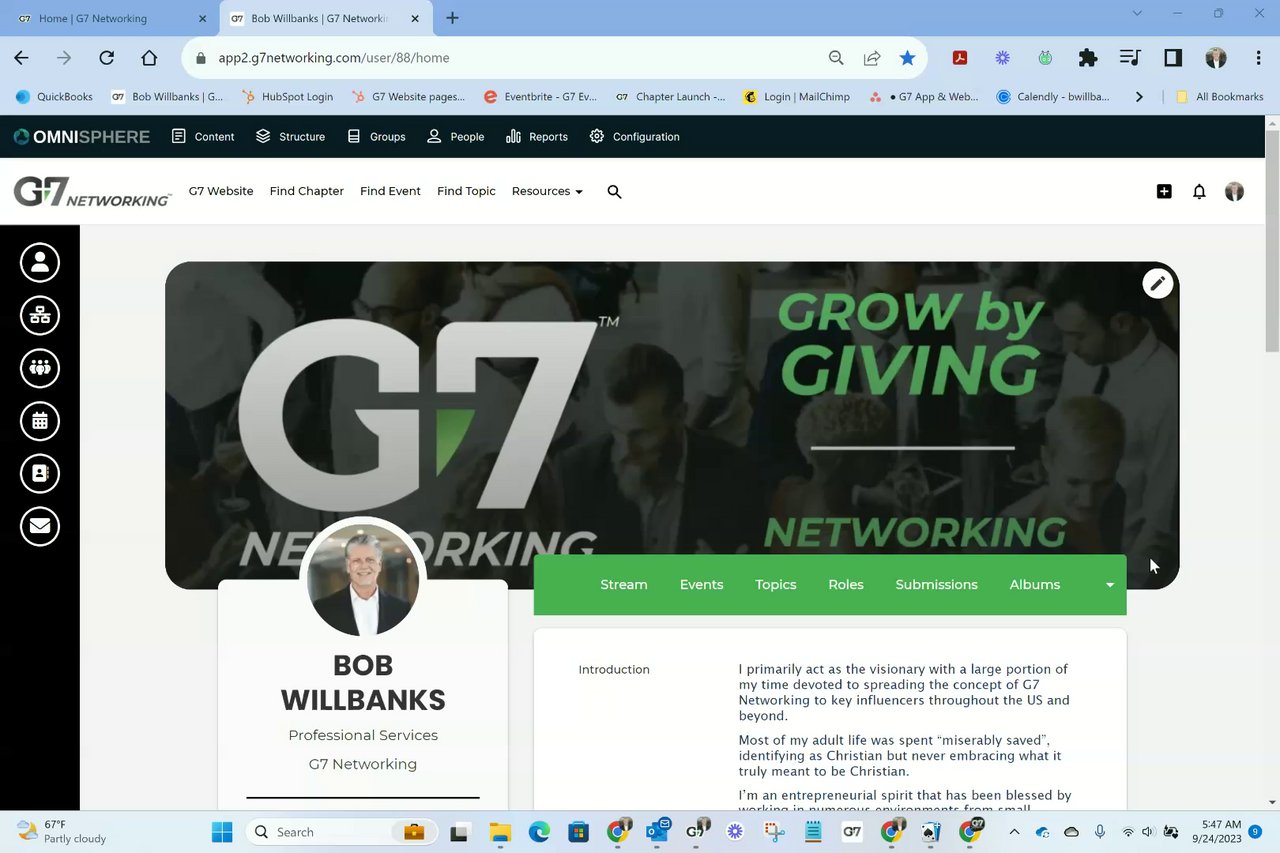Open the Chrome tab search dropdown
Viewport: 1280px width, 853px height.
pos(1137,13)
